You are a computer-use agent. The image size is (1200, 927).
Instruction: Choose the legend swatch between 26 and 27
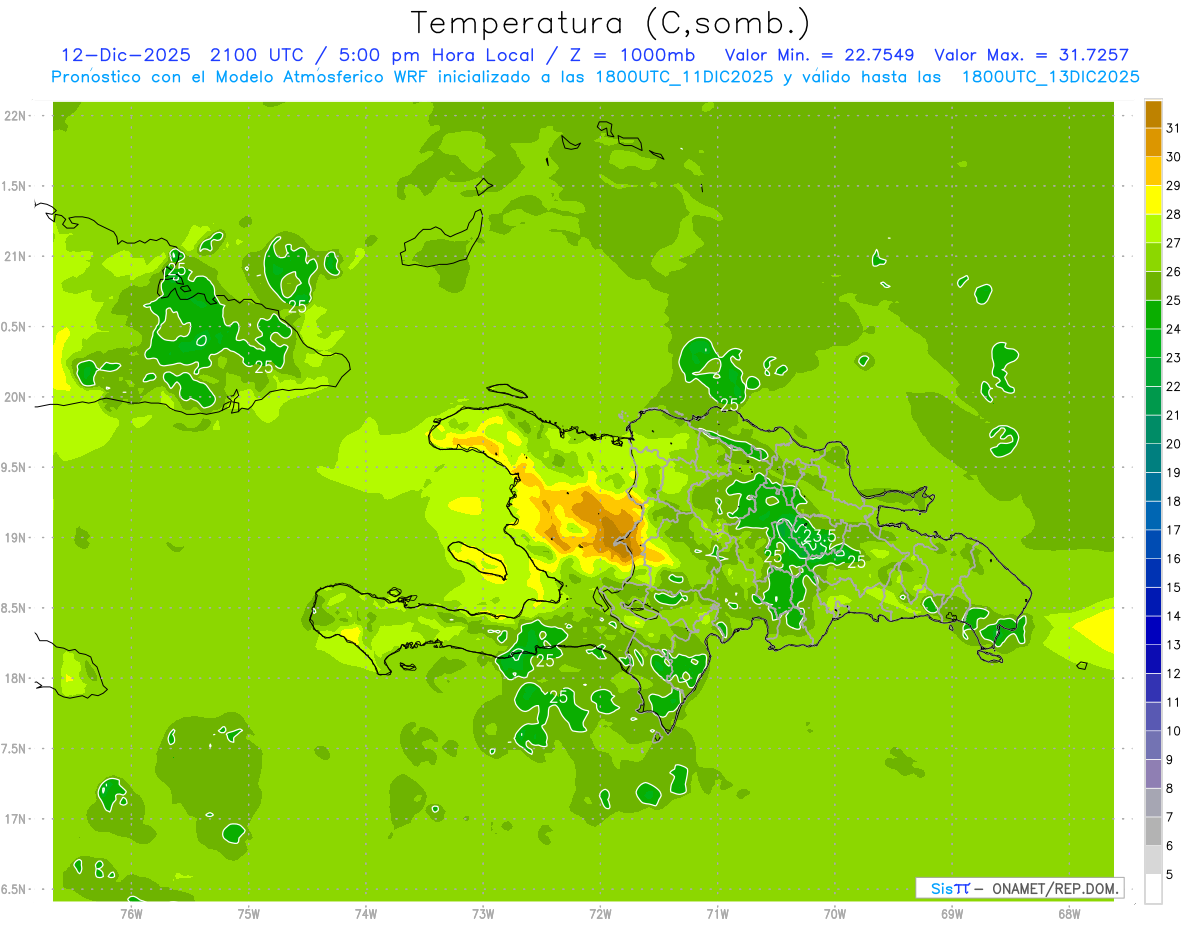click(x=1153, y=257)
